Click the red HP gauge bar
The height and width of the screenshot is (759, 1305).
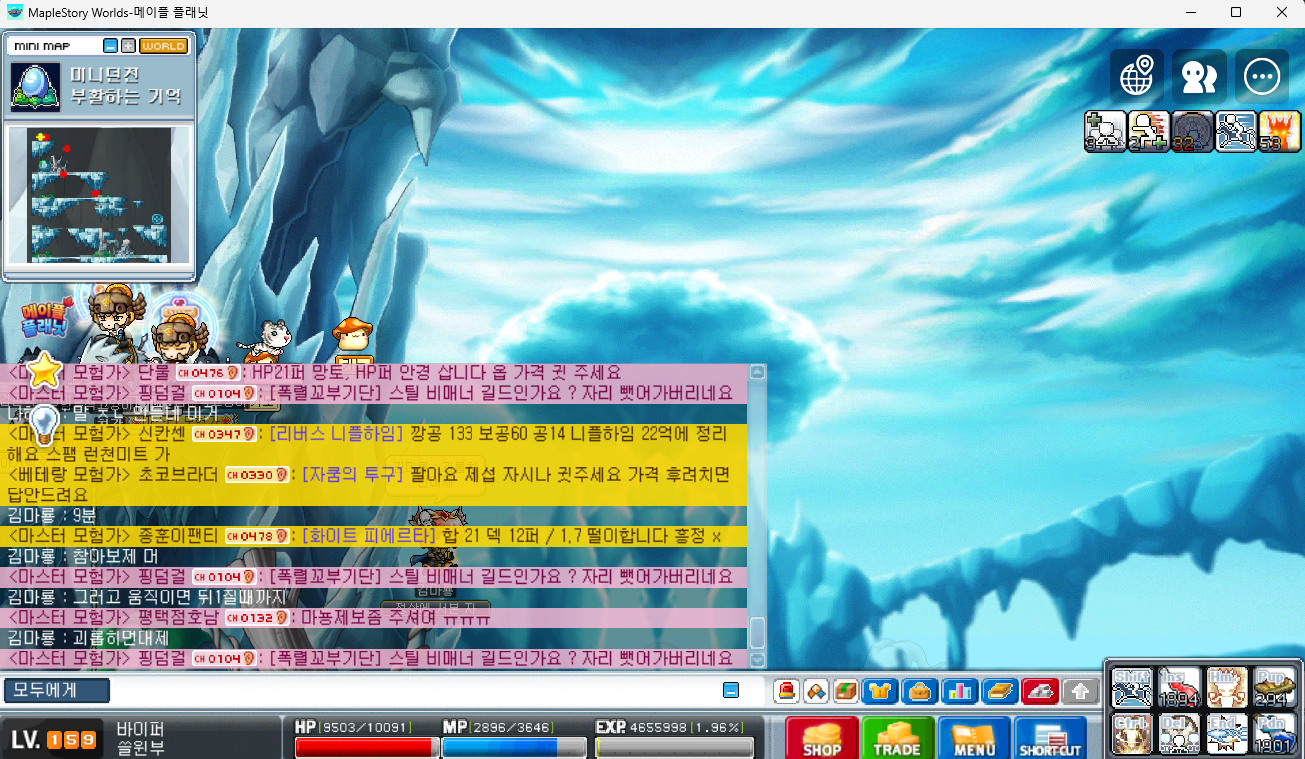click(x=367, y=747)
